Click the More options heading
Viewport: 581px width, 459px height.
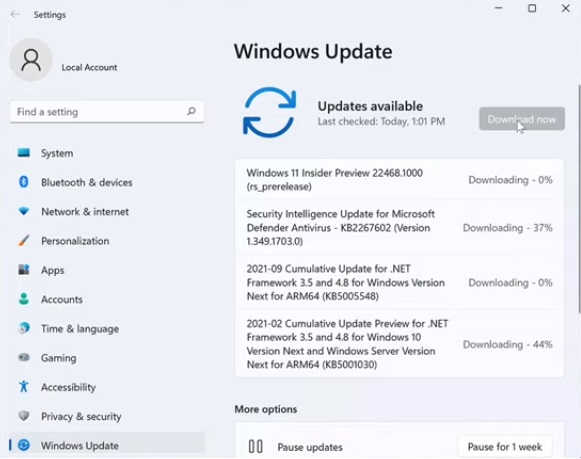pyautogui.click(x=266, y=409)
